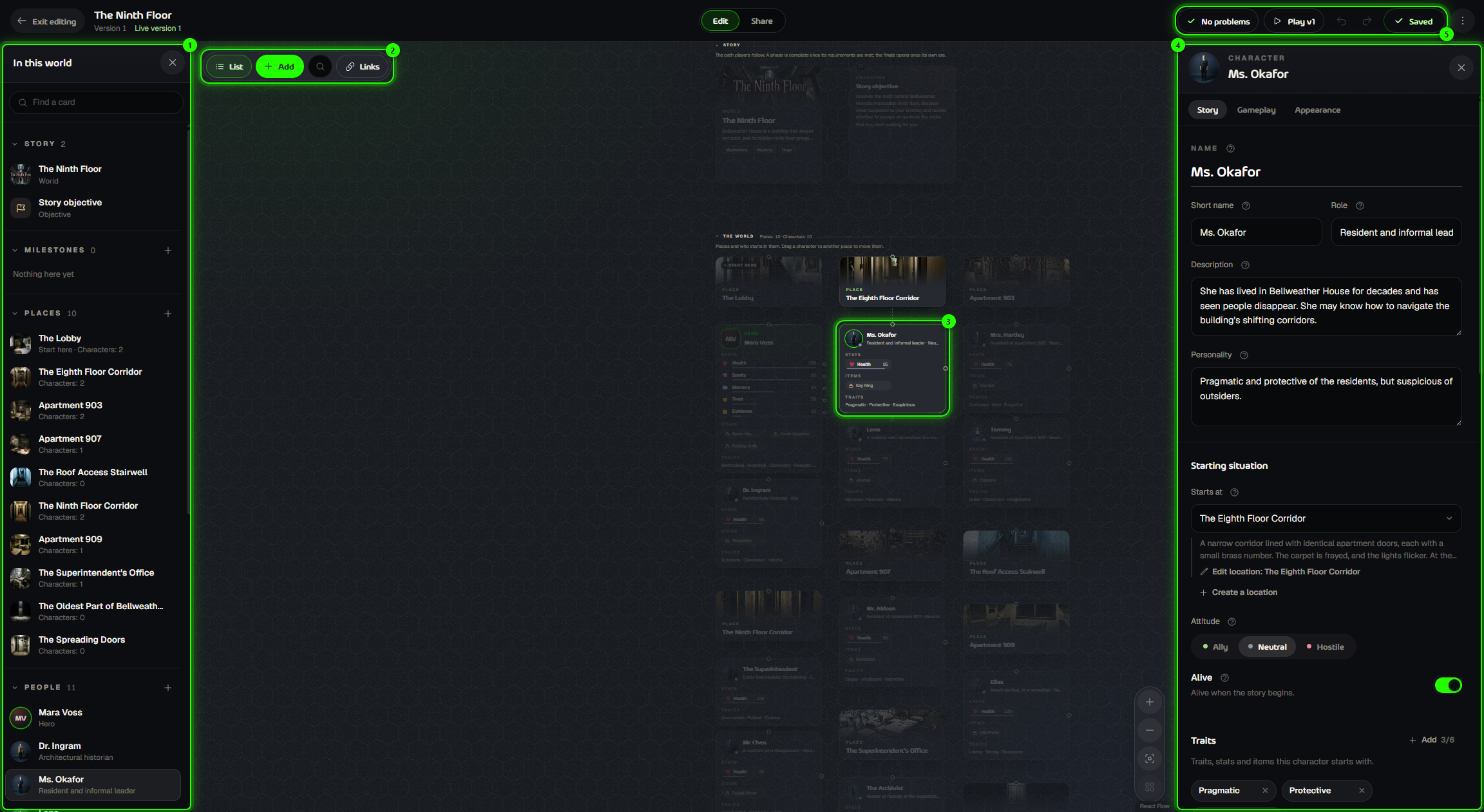Image resolution: width=1484 pixels, height=812 pixels.
Task: Click the Play v1 button
Action: [1294, 21]
